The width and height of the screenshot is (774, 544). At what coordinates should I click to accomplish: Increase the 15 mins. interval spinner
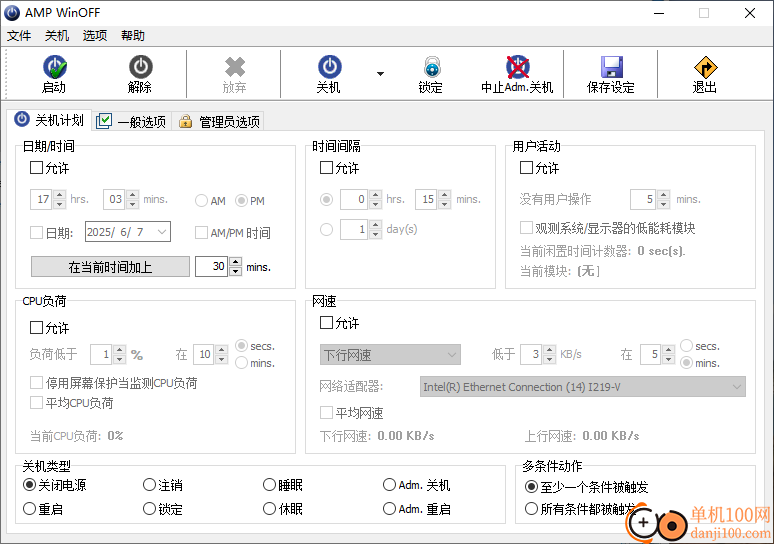(x=445, y=195)
